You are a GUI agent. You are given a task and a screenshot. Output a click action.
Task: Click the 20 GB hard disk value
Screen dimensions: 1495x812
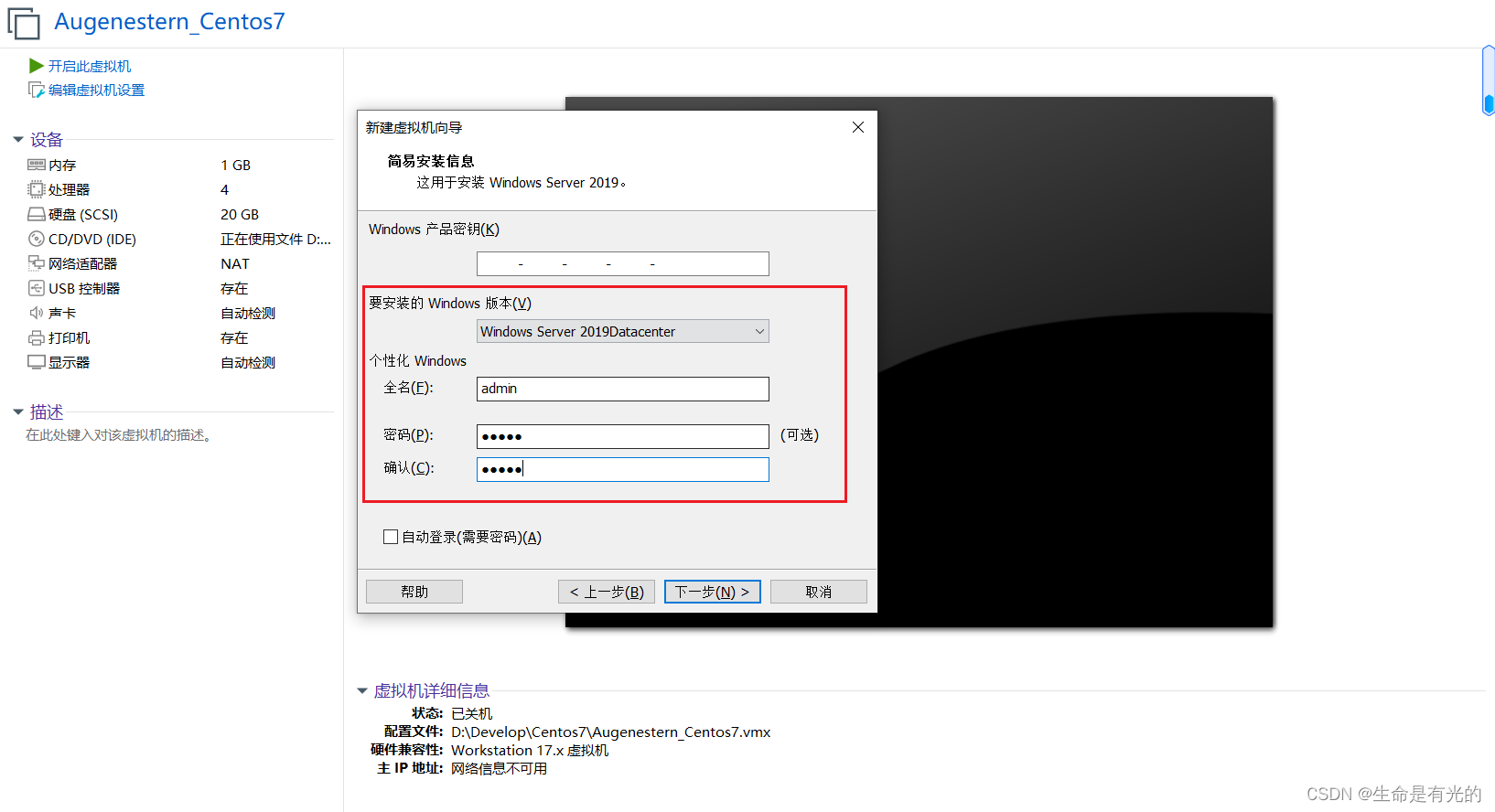240,214
